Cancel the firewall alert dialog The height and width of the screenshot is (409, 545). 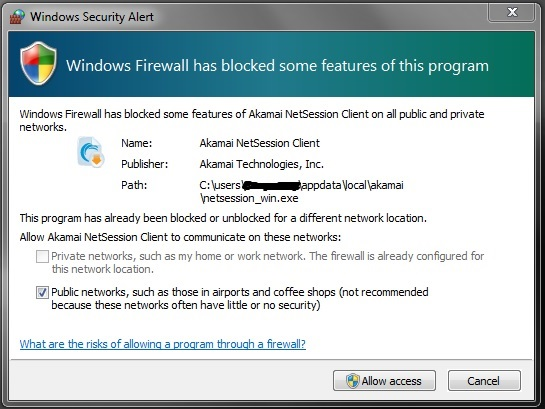(x=484, y=381)
